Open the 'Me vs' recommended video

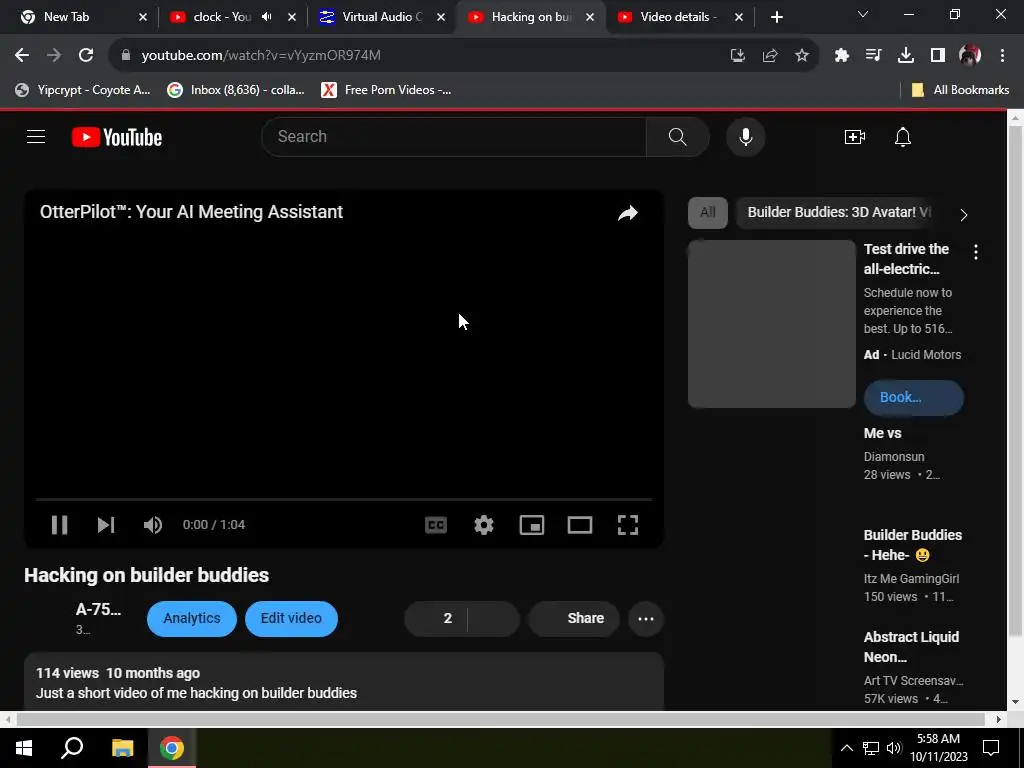(x=882, y=433)
